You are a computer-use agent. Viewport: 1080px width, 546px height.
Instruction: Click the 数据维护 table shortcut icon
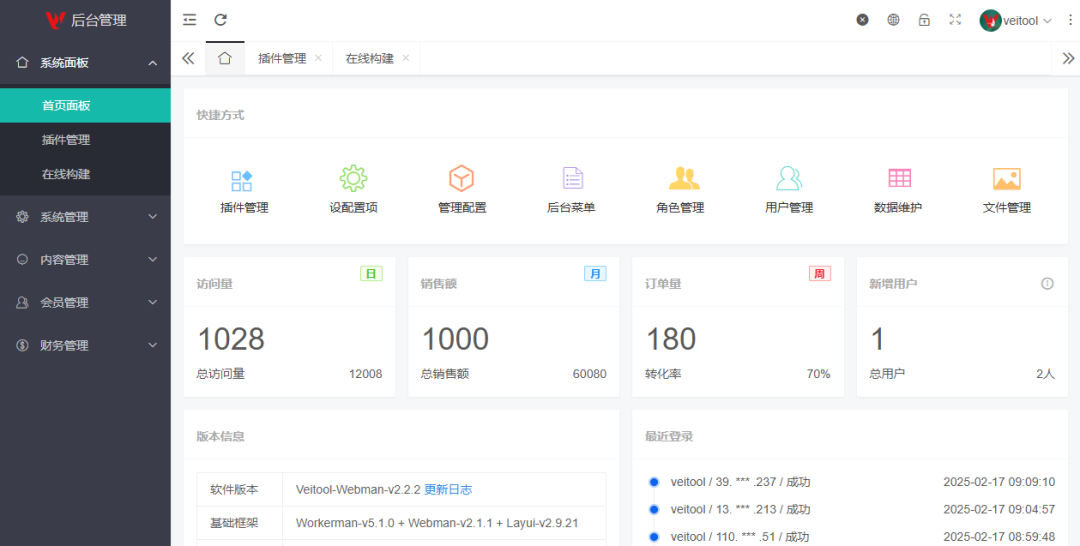pos(900,178)
